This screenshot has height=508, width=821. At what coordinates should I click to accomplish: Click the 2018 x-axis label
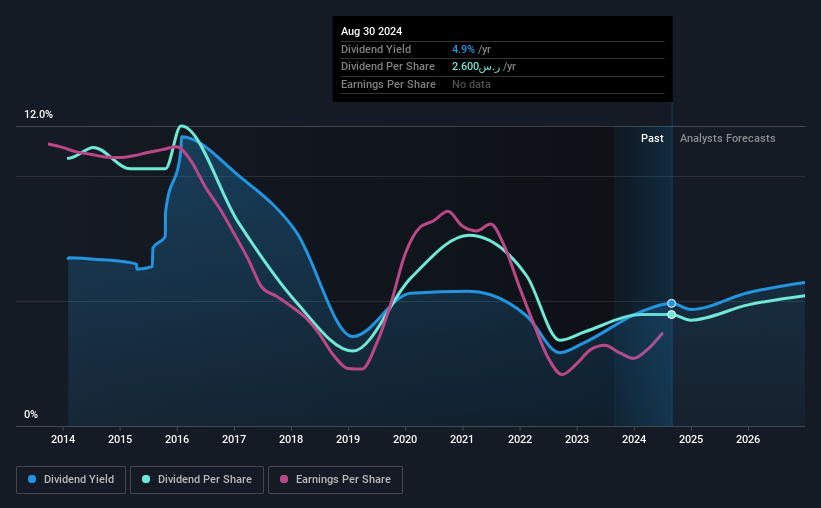click(x=291, y=439)
